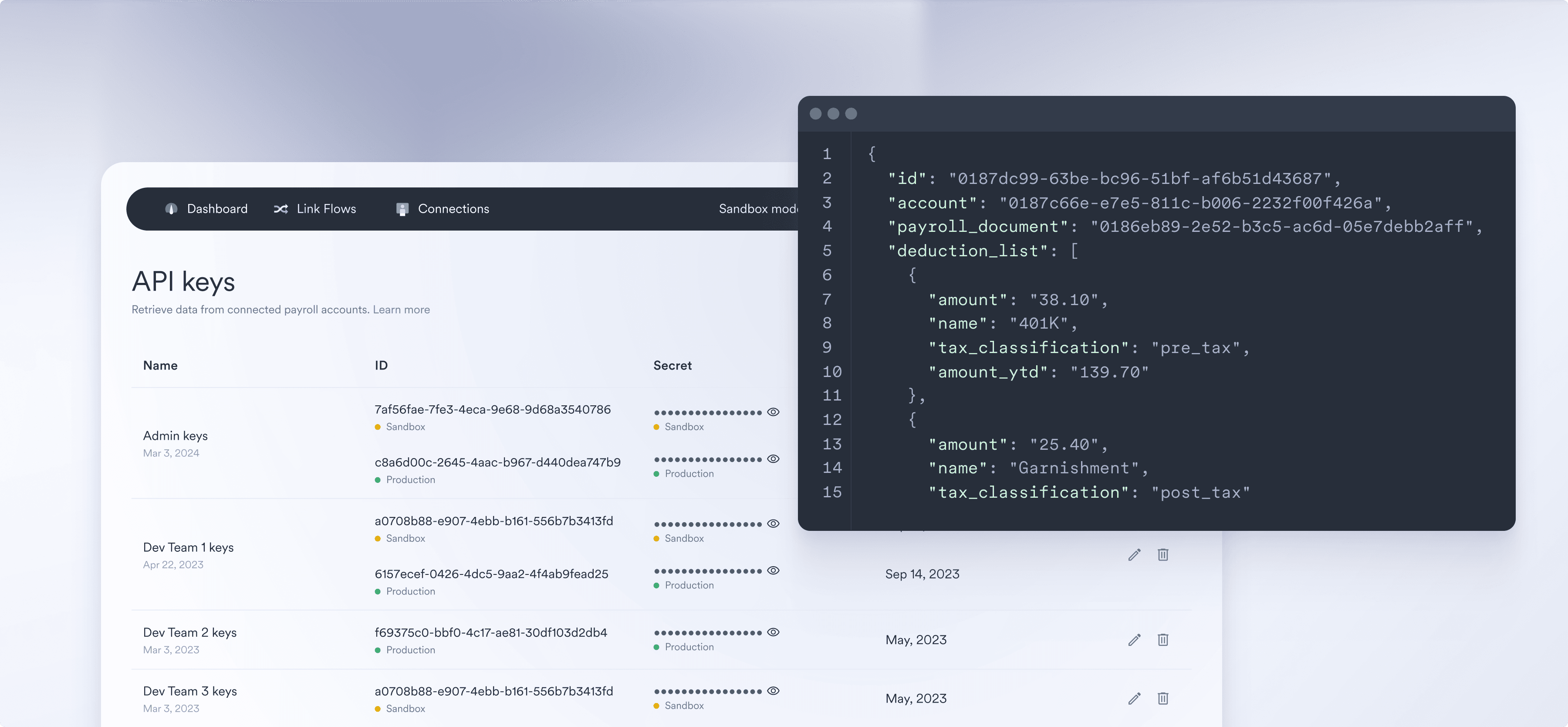
Task: Click the May, 2023 date for Dev Team 2
Action: (x=916, y=640)
